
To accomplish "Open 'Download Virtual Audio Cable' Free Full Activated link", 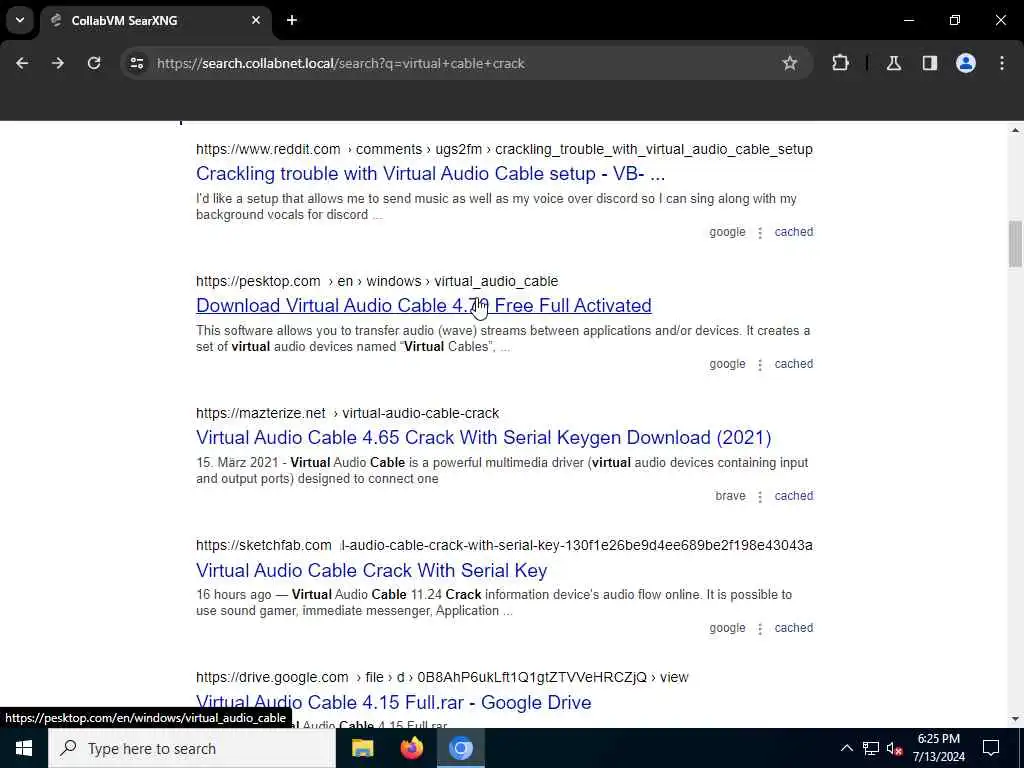I will point(424,306).
